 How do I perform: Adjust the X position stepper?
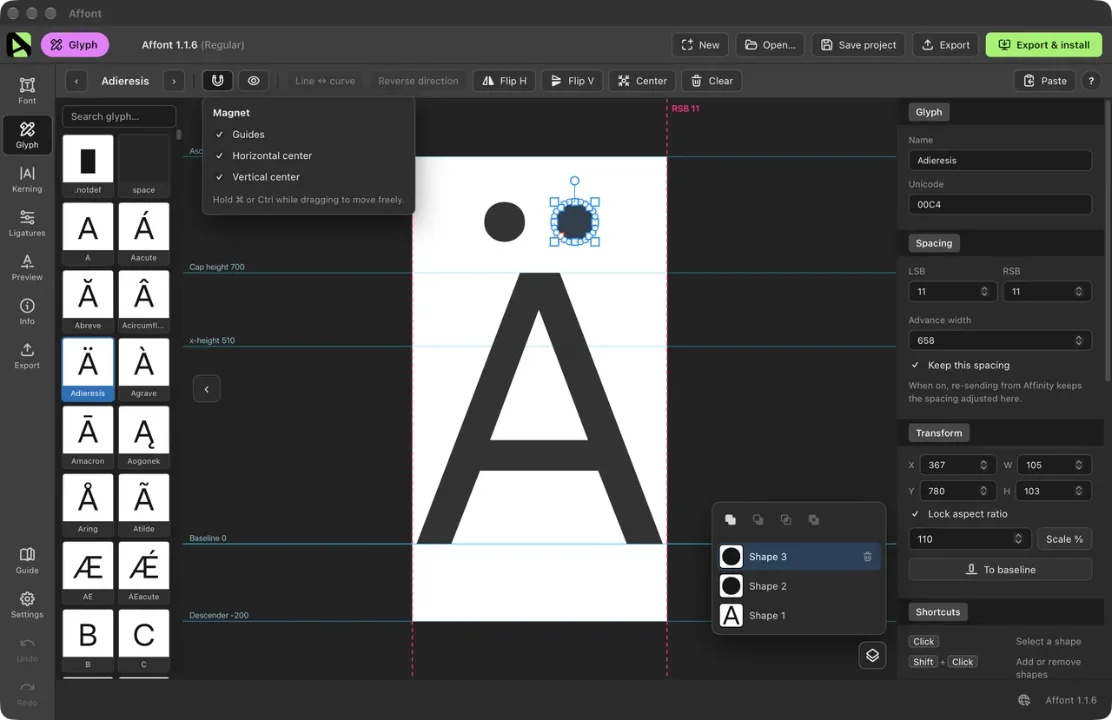coord(983,465)
